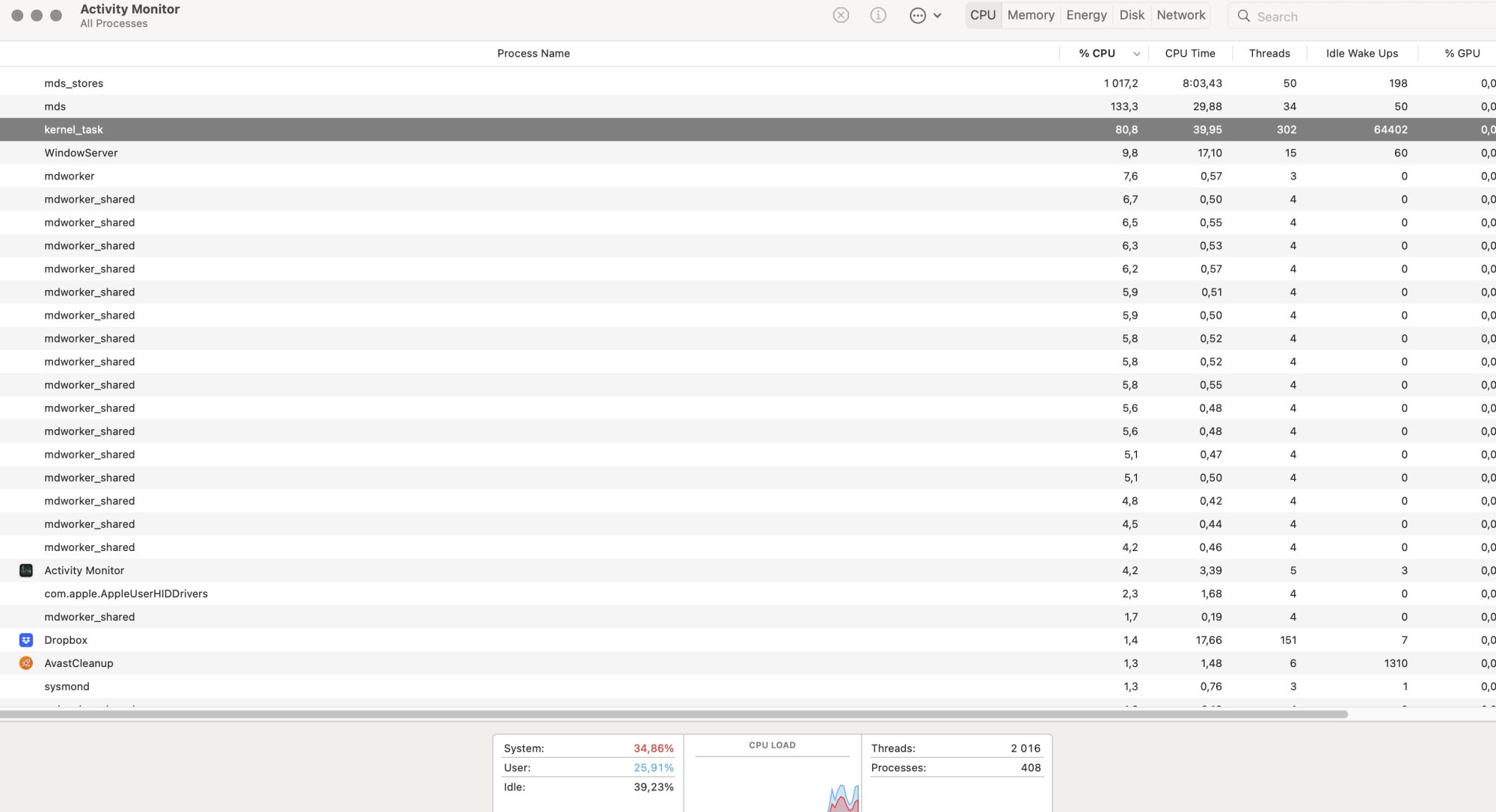Switch to the Energy tab

1086,15
